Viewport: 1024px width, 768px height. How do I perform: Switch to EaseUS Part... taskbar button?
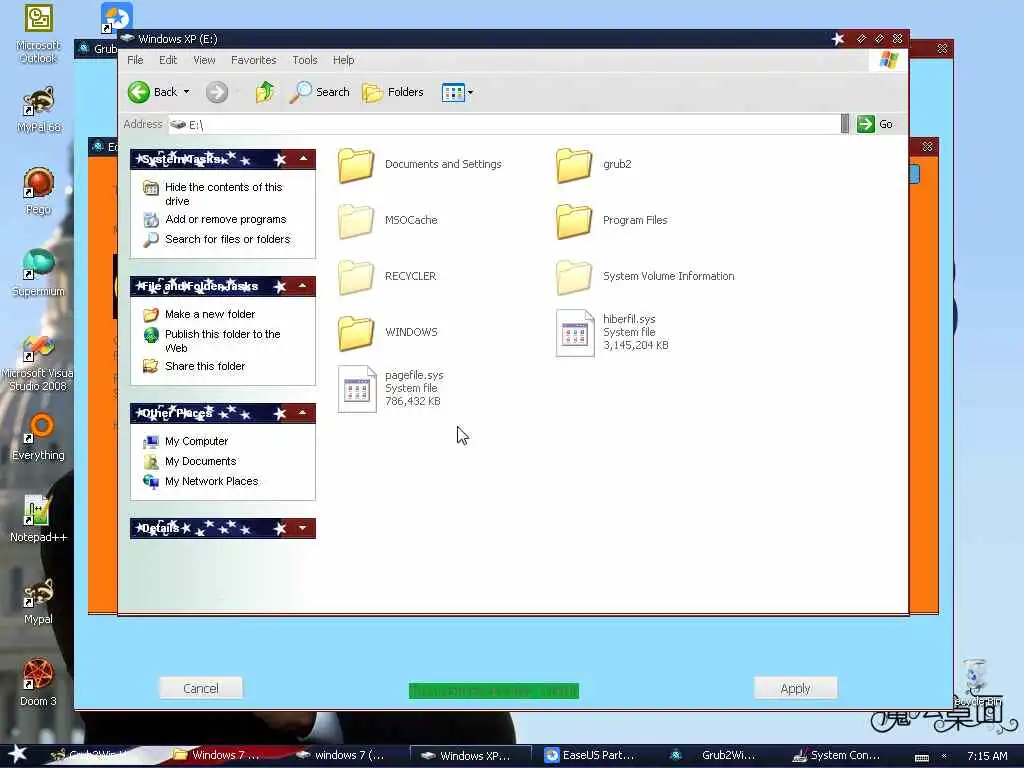590,756
